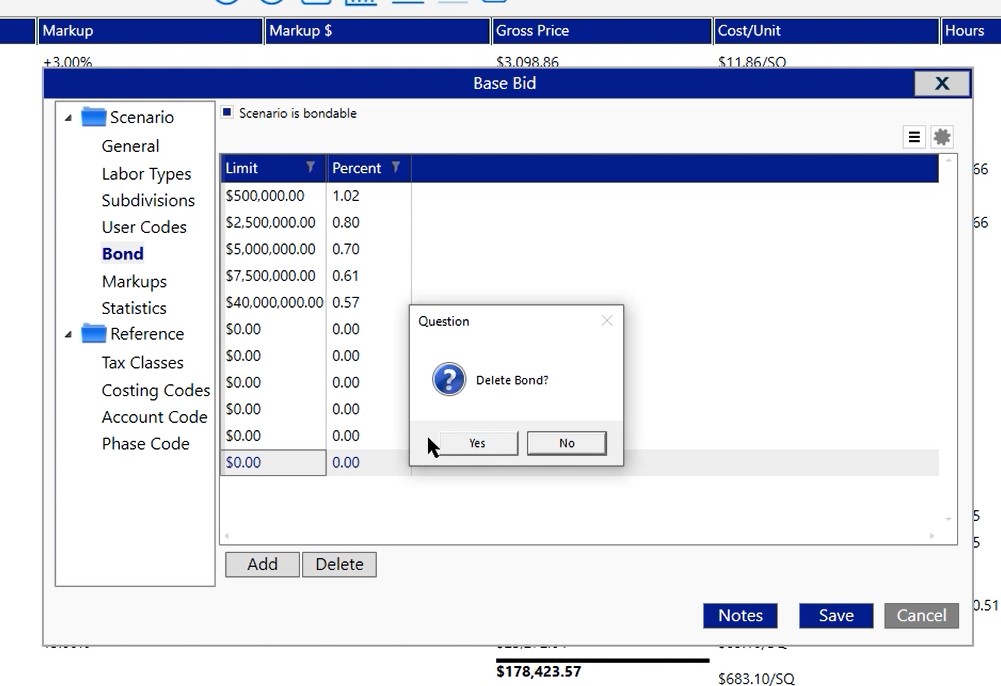Collapse the Scenario tree node
1001x686 pixels.
[x=68, y=118]
